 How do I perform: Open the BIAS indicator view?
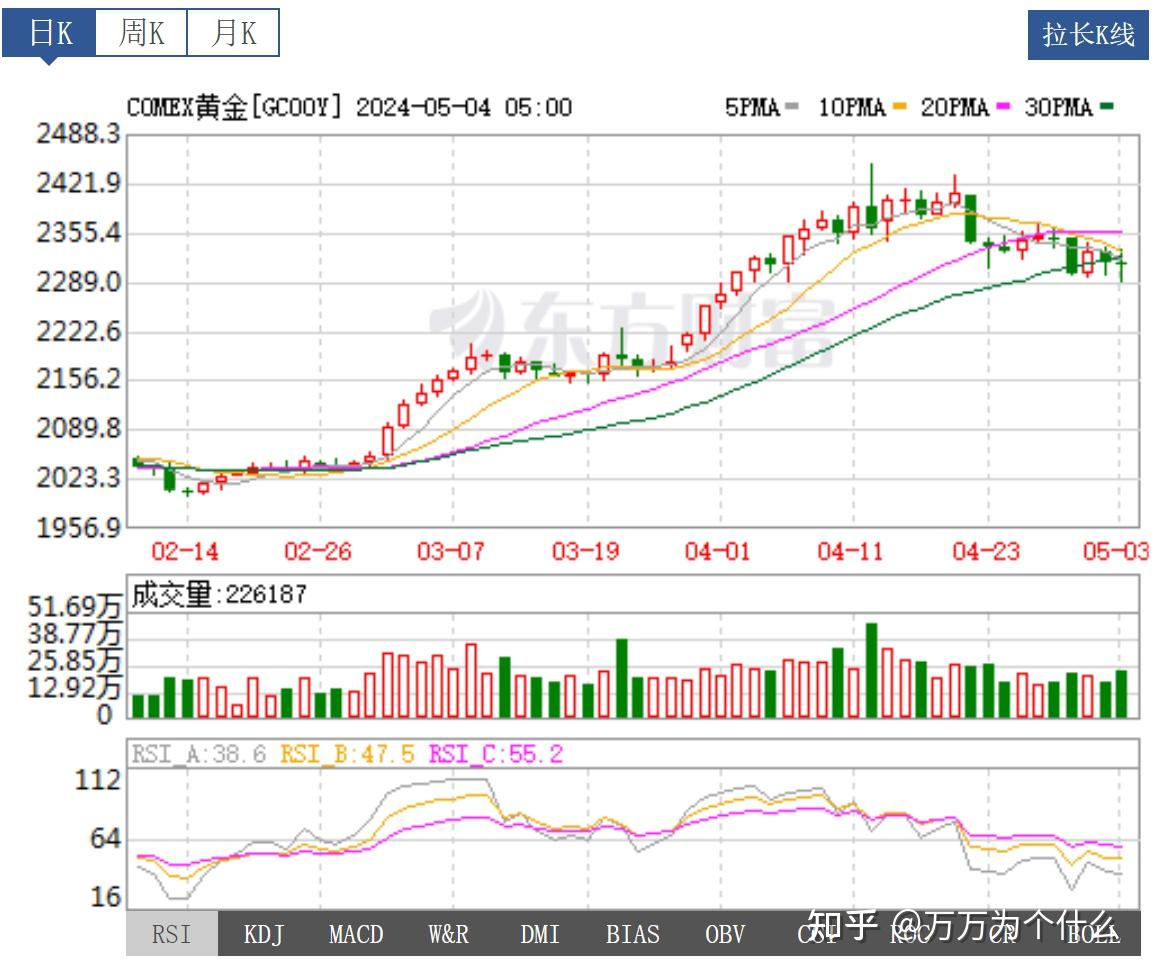[633, 935]
